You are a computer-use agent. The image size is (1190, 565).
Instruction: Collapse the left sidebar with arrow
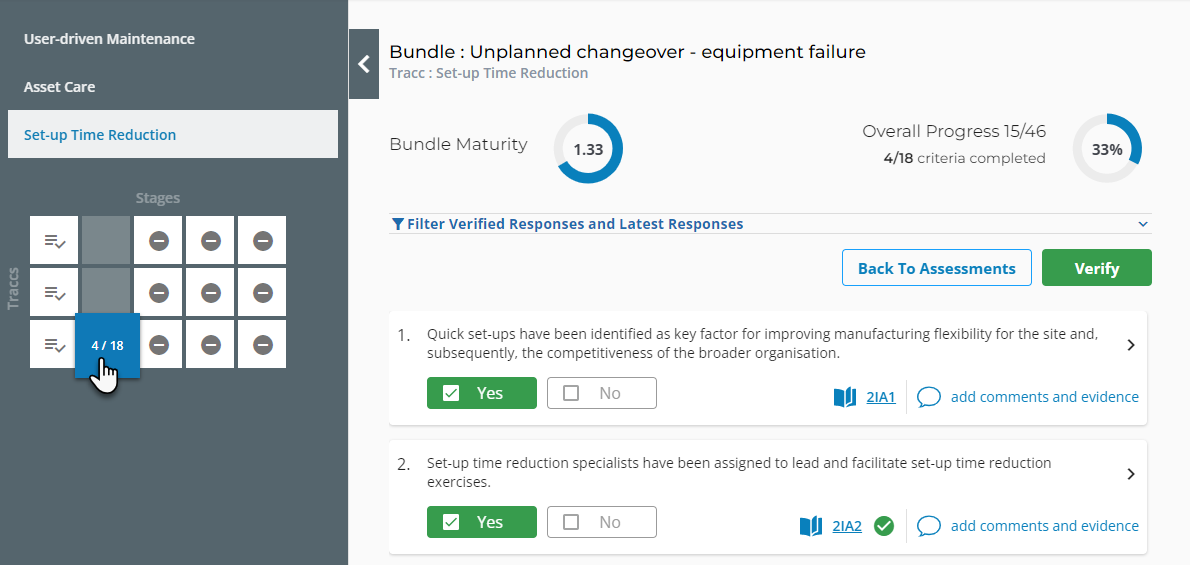(364, 64)
